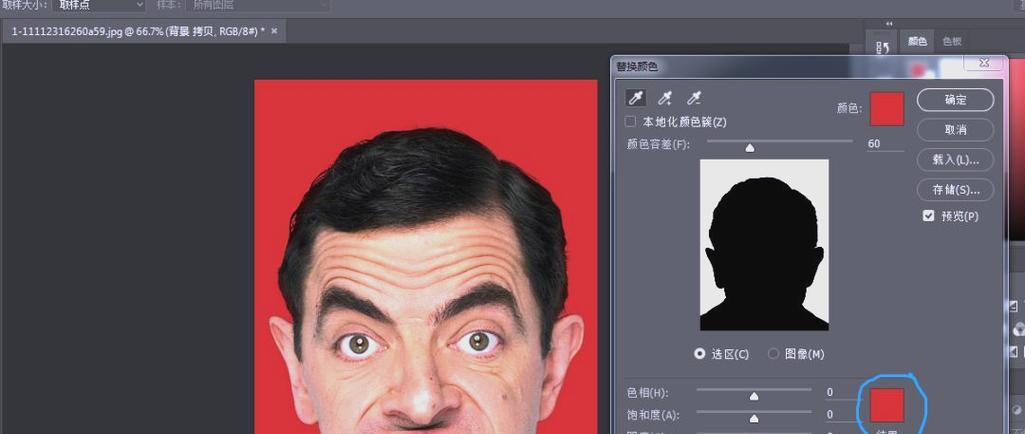This screenshot has height=434, width=1025.
Task: Select the Eyedropper tool in Replace Color dialog
Action: click(x=635, y=99)
